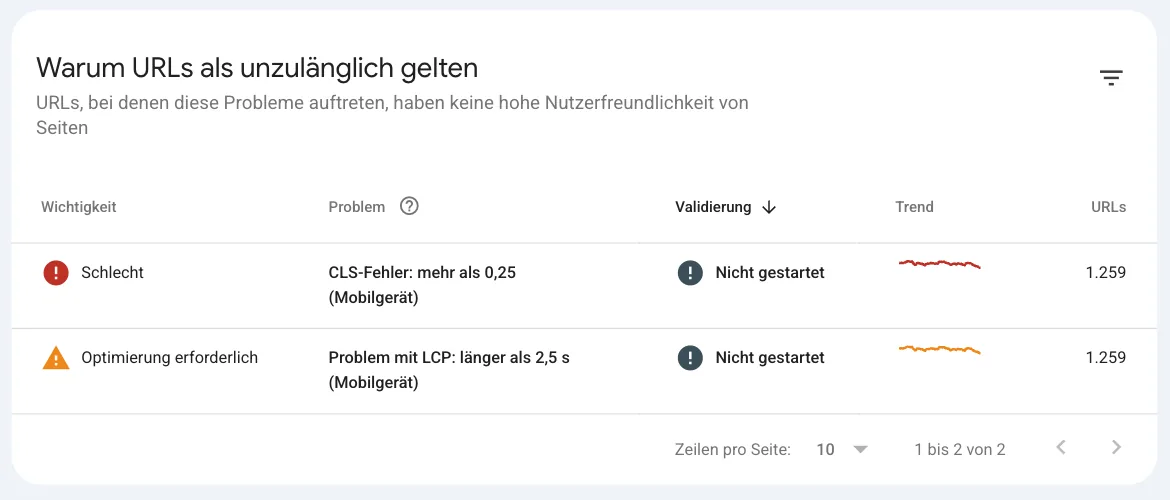Click the Problem column header
Screen dimensions: 1170x500
point(357,207)
